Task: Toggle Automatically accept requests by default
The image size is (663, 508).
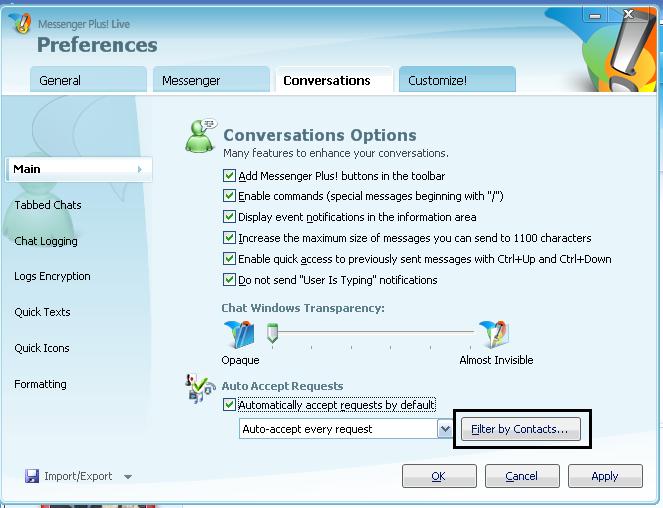Action: click(230, 405)
